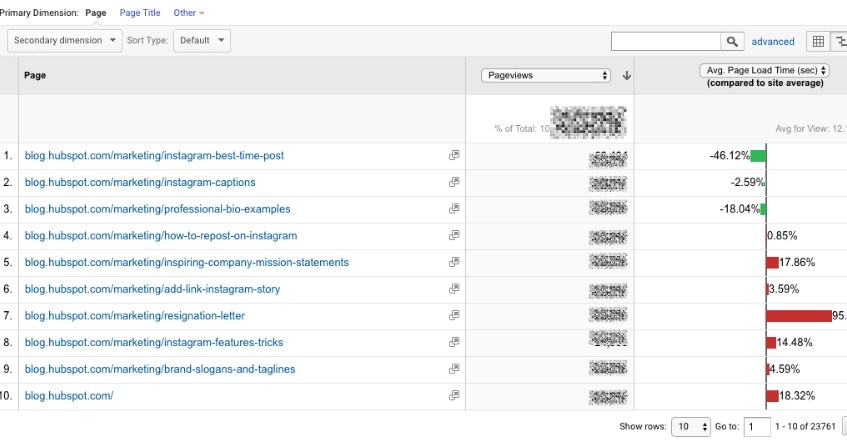Click the red resignation-letter load time bar
Screen dimensions: 847x442
coord(799,316)
